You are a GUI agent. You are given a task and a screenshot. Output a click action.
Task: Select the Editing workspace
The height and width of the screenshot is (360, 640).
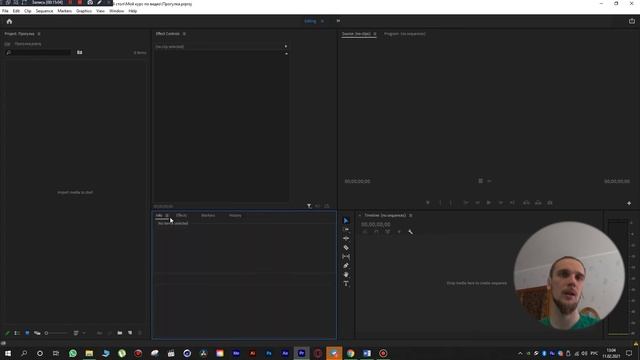click(310, 21)
